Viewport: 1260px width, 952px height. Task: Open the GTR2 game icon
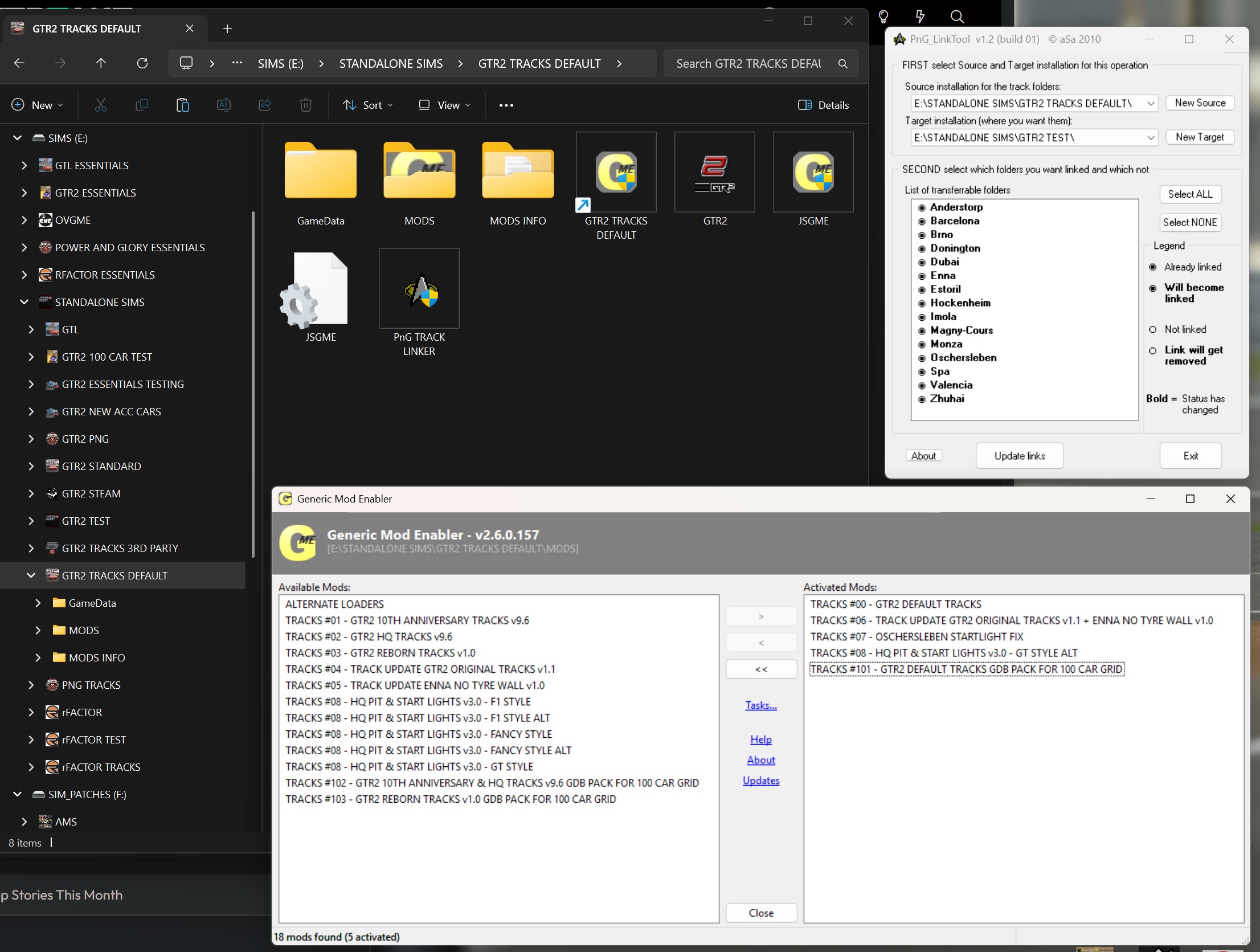click(714, 173)
